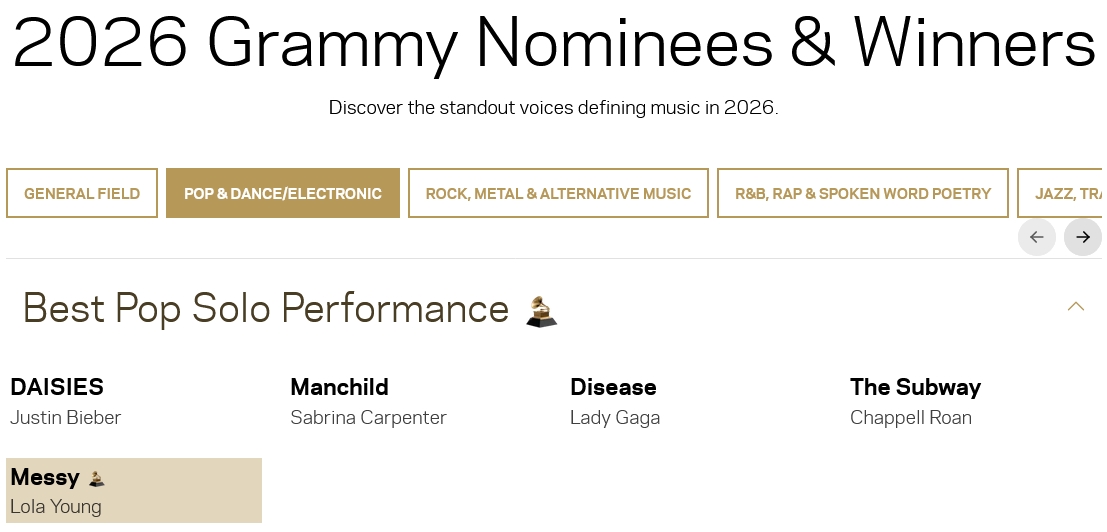This screenshot has height=532, width=1107.
Task: Click the winner gramophone icon next to Messy
Action: [x=97, y=479]
